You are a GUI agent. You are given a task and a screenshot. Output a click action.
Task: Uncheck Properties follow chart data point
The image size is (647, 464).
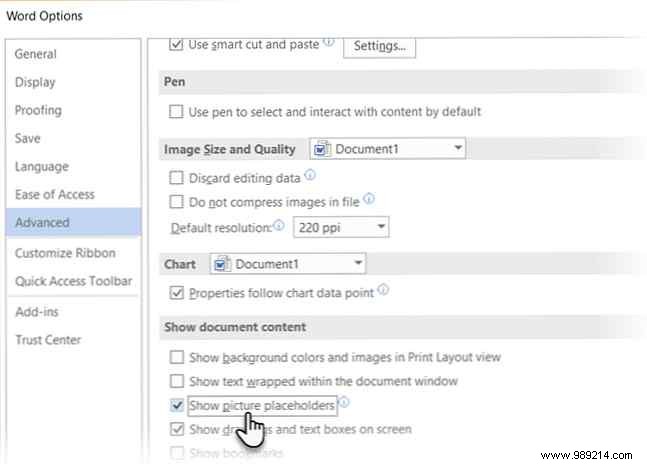point(177,293)
